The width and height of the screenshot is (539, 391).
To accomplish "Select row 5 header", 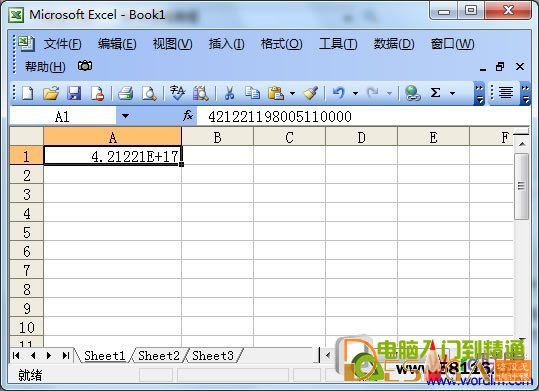I will 26,232.
